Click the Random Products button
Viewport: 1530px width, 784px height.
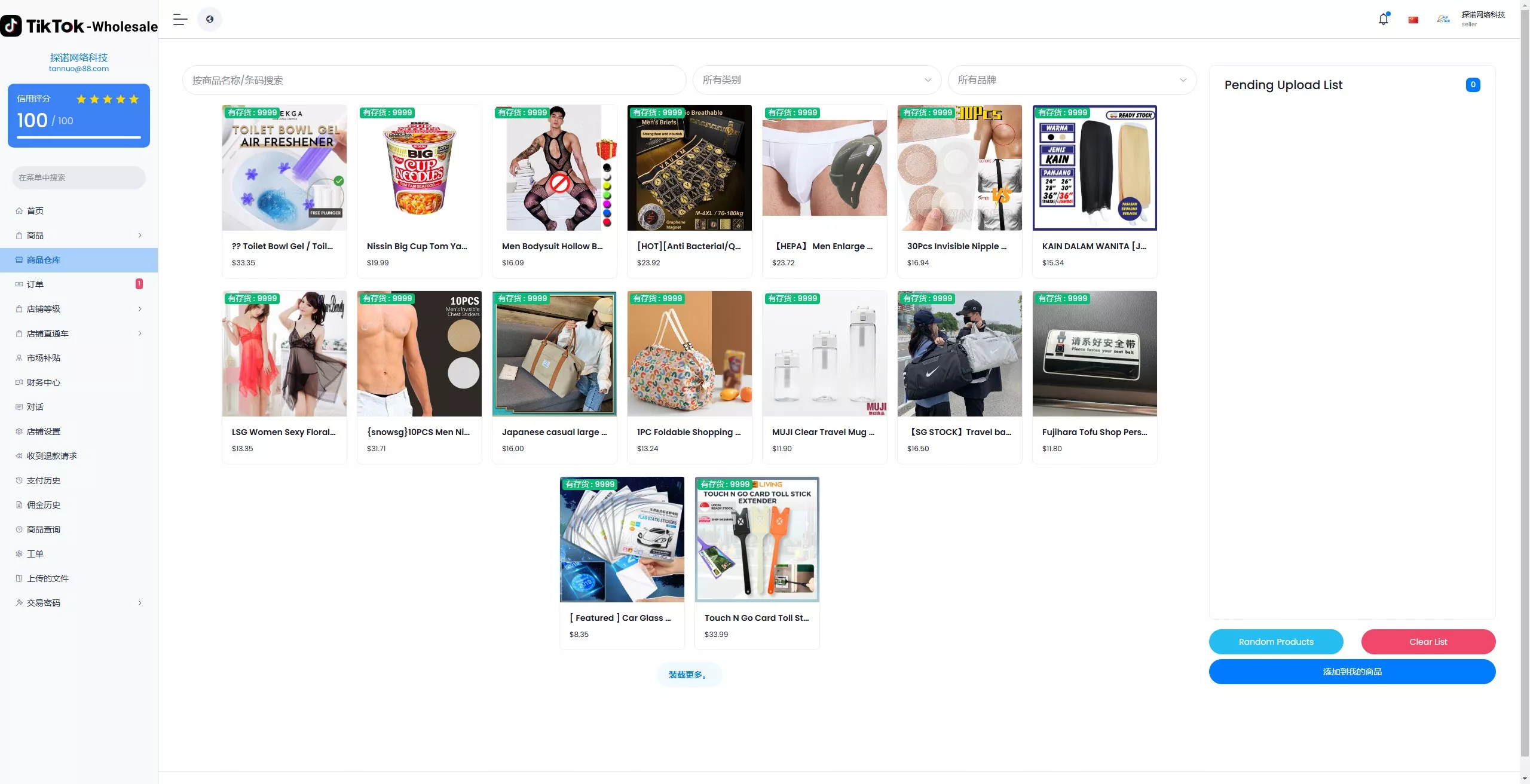tap(1276, 642)
